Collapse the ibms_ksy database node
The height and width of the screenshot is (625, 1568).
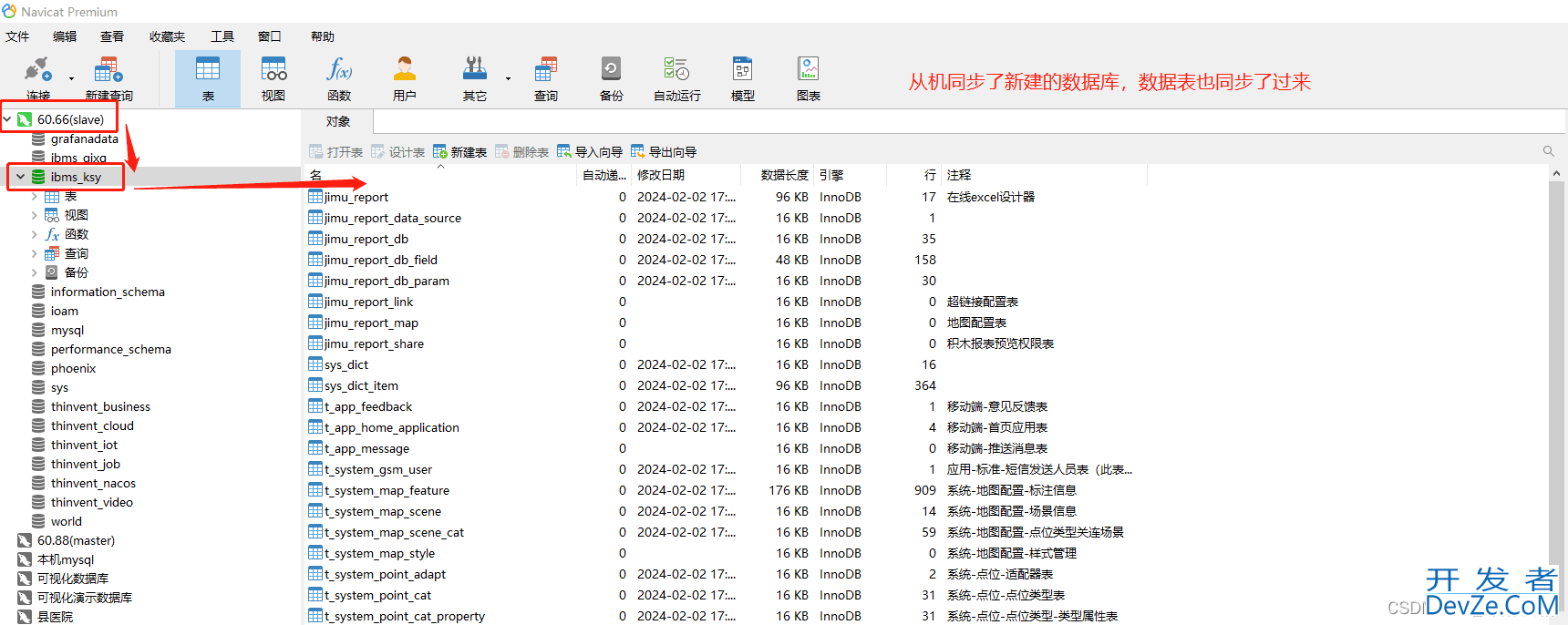20,177
